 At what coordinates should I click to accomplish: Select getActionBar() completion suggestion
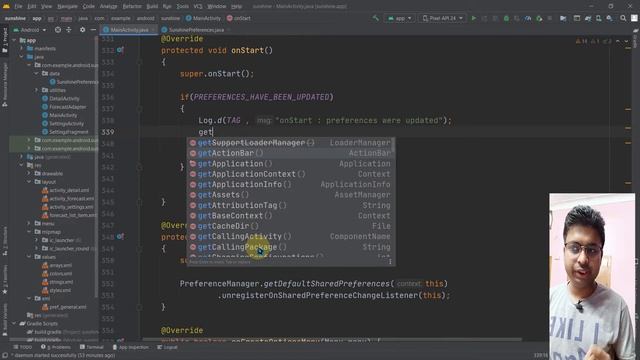[x=291, y=153]
